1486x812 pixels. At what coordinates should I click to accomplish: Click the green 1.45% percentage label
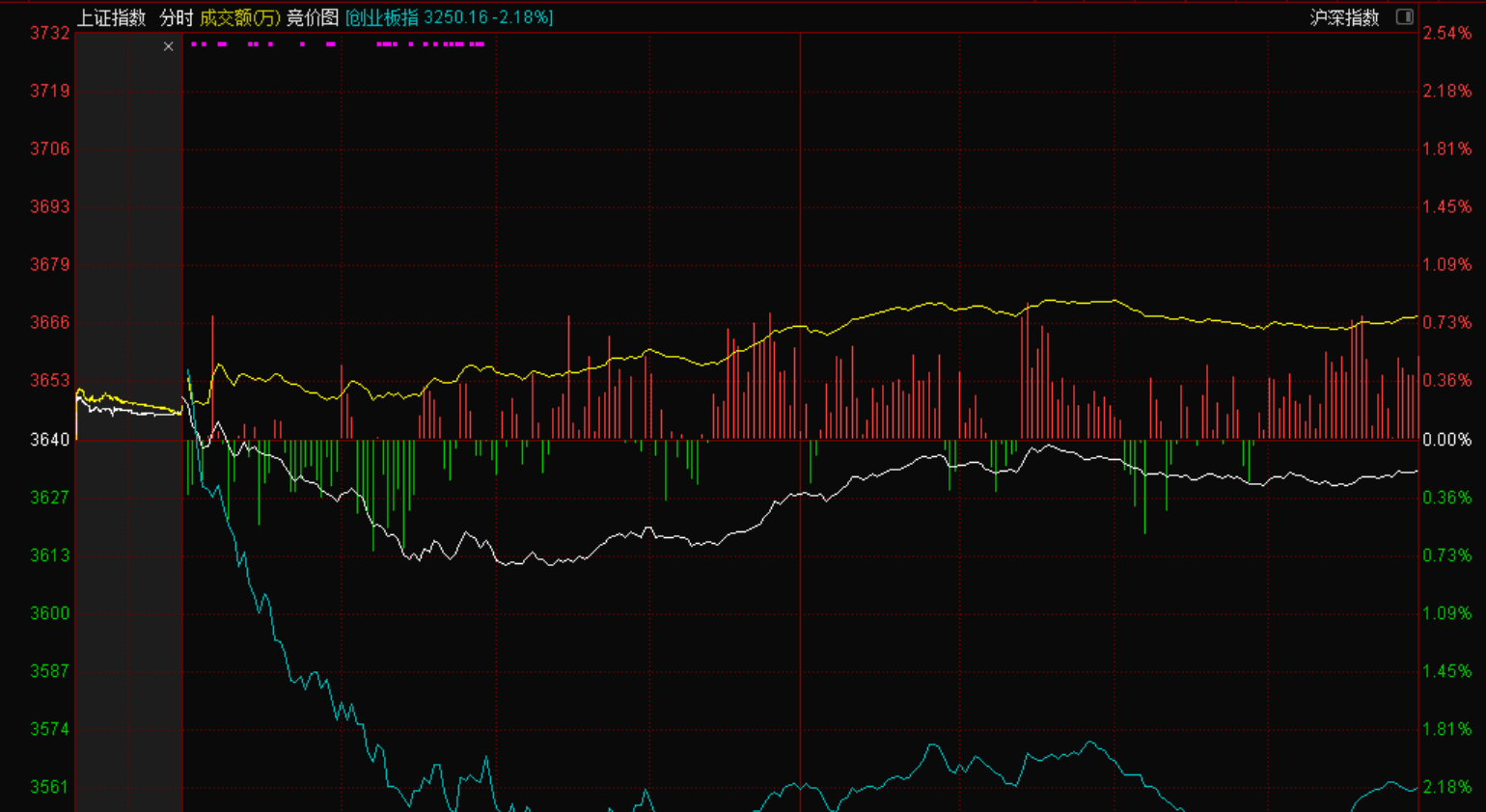1446,671
